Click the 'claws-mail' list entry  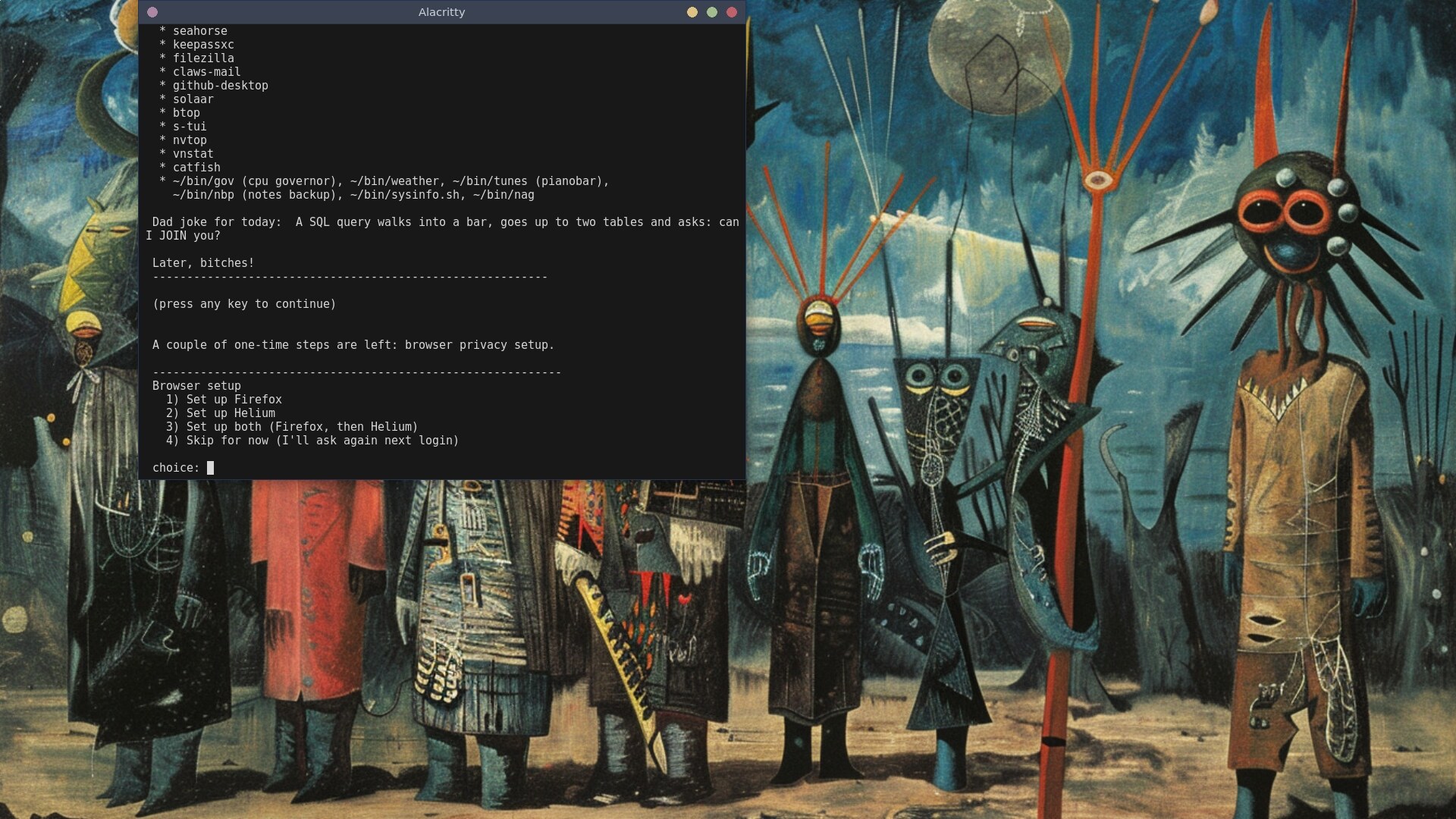coord(206,72)
